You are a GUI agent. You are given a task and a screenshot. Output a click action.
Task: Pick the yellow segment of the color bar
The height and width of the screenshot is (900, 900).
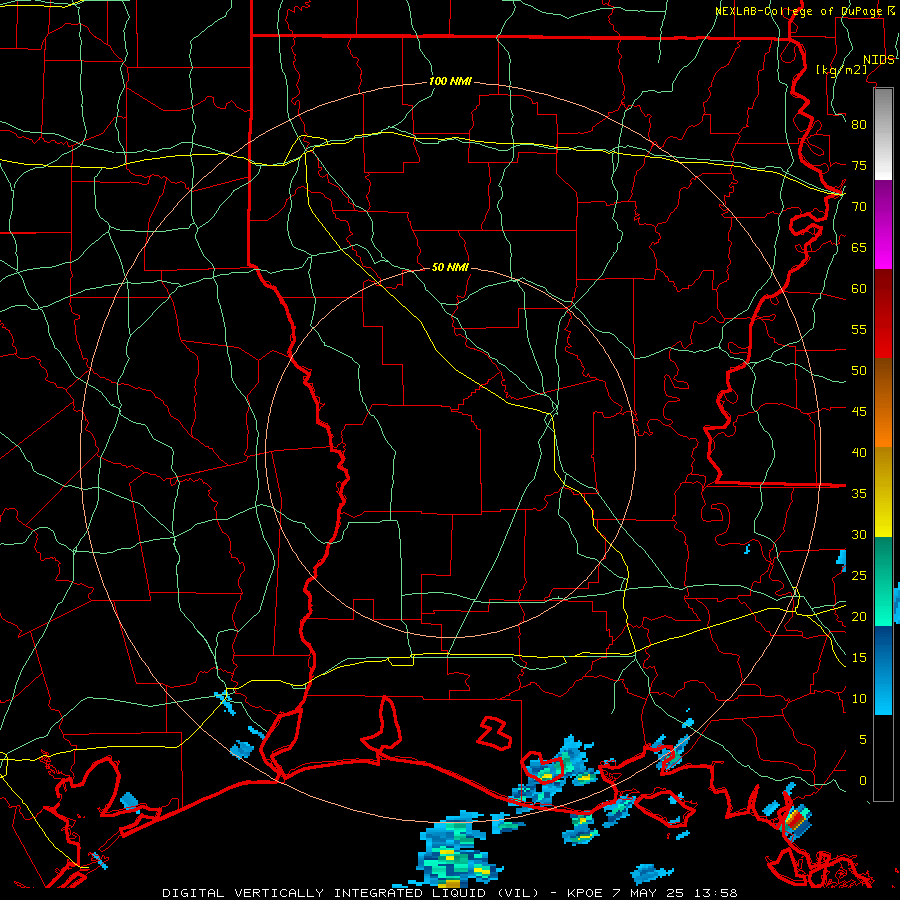click(883, 492)
